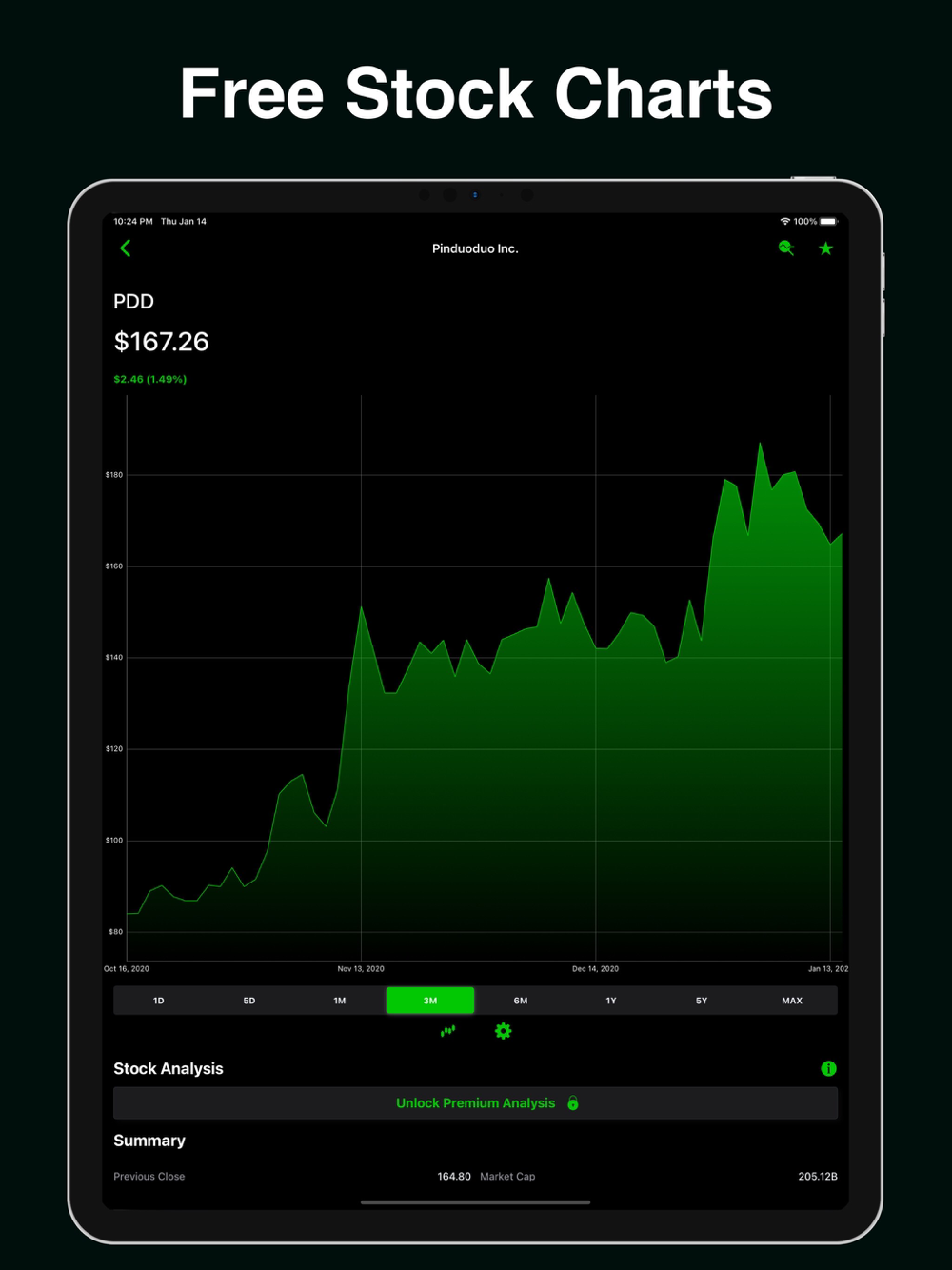
Task: Tap the $100 axis label
Action: coord(114,841)
